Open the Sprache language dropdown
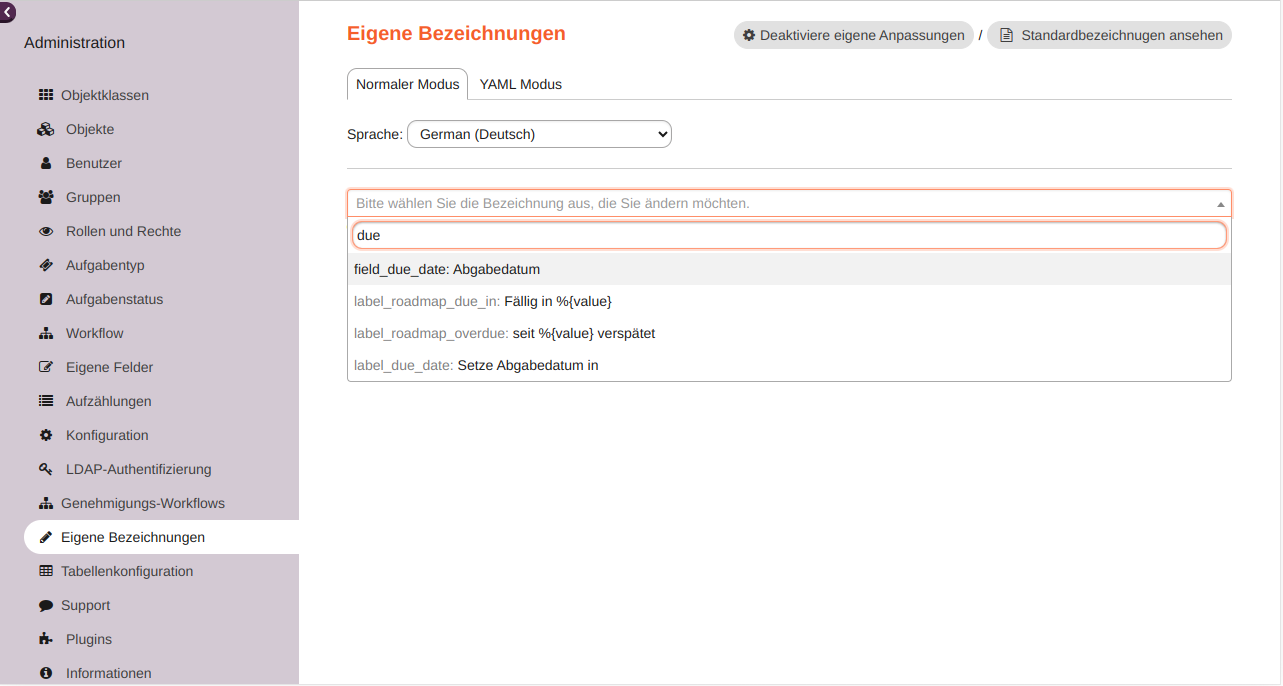Image resolution: width=1283 pixels, height=686 pixels. 538,133
